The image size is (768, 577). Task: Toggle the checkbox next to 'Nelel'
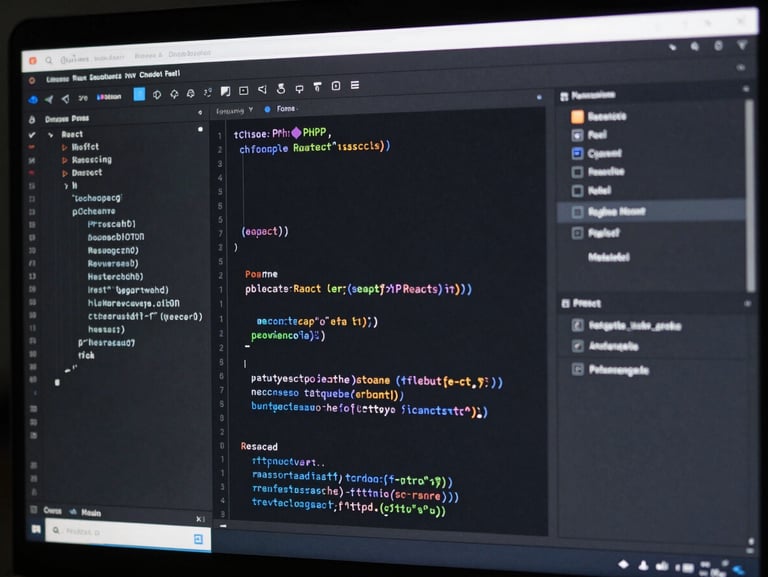point(577,191)
